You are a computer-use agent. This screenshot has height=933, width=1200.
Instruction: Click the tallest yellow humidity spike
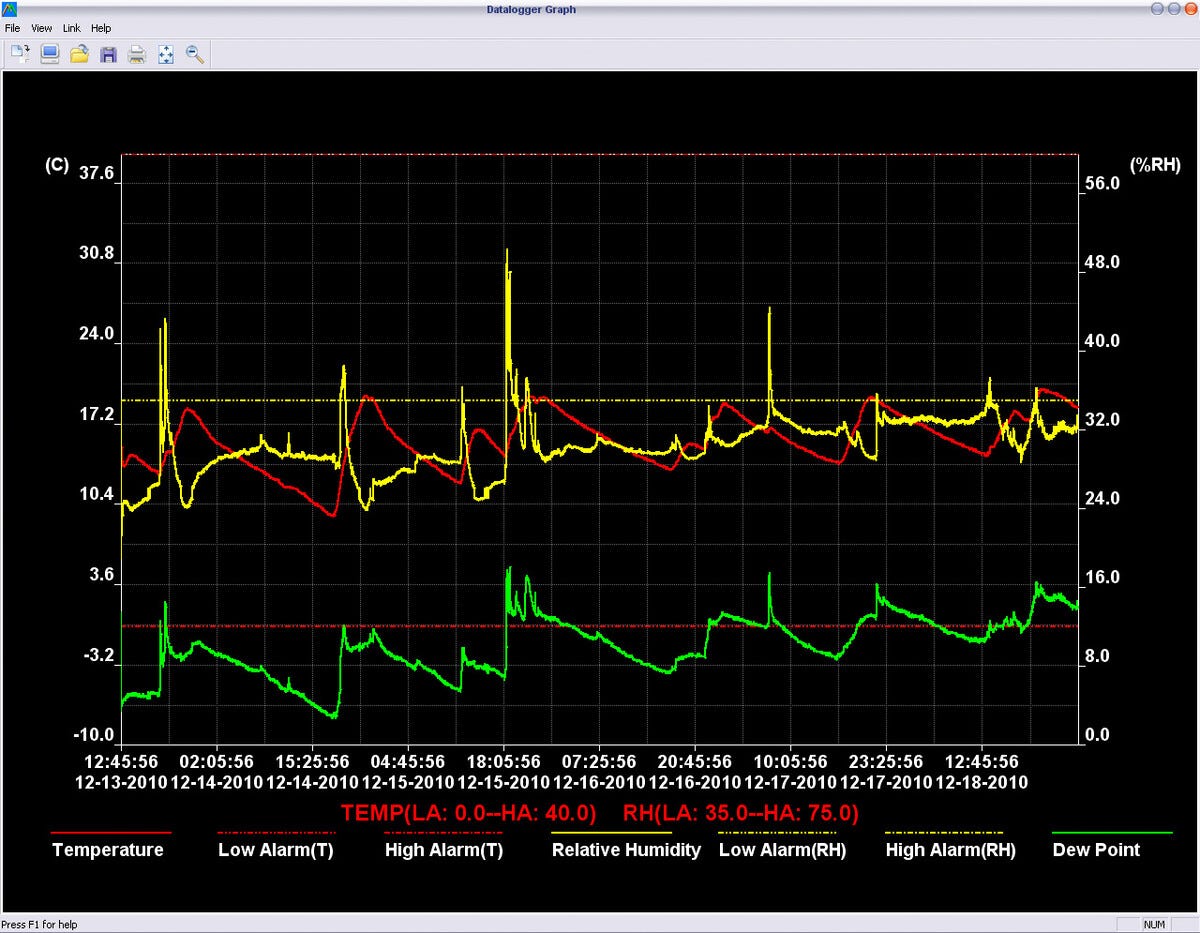tap(507, 265)
